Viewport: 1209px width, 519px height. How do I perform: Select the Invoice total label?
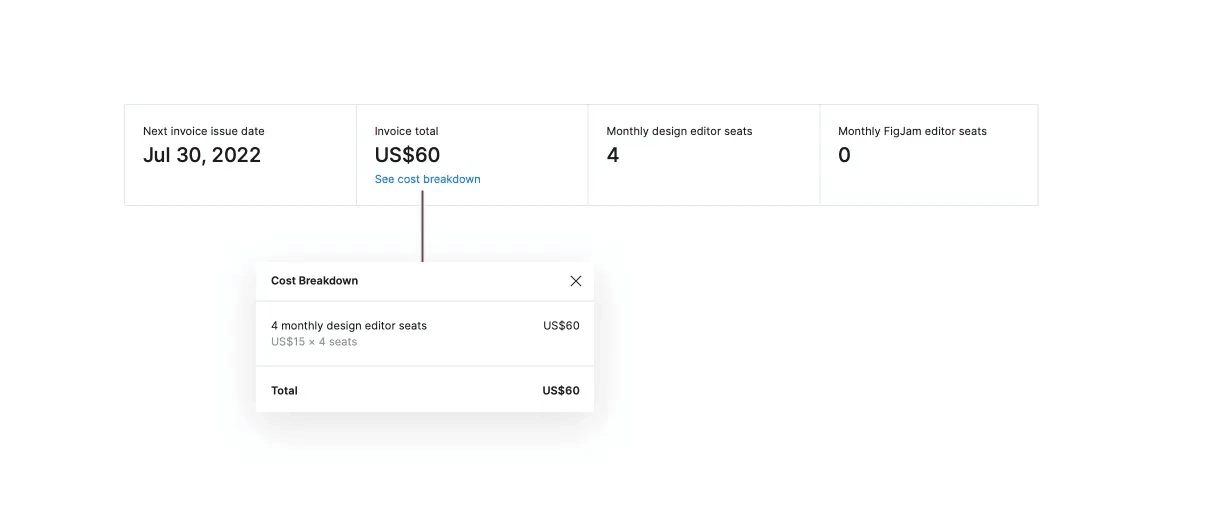pos(406,131)
